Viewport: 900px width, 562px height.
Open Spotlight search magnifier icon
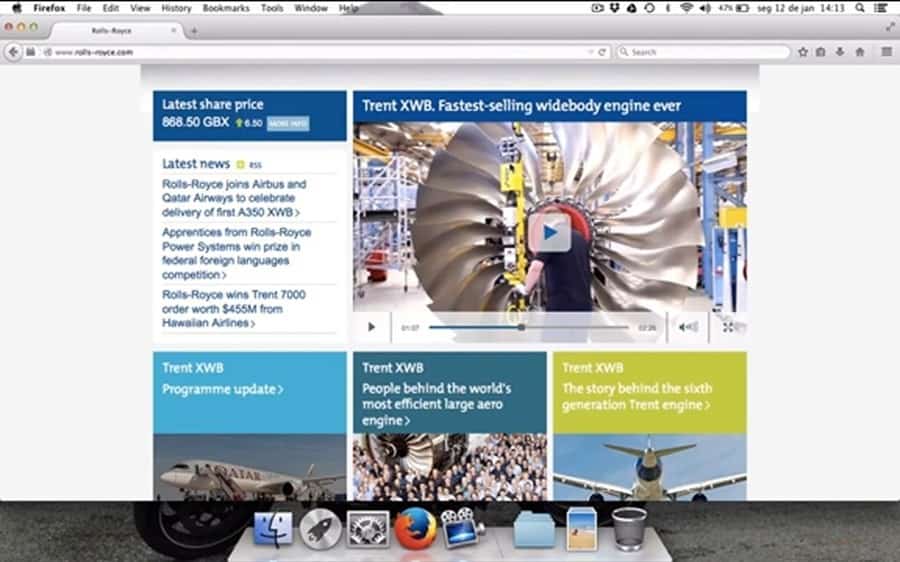pyautogui.click(x=860, y=8)
